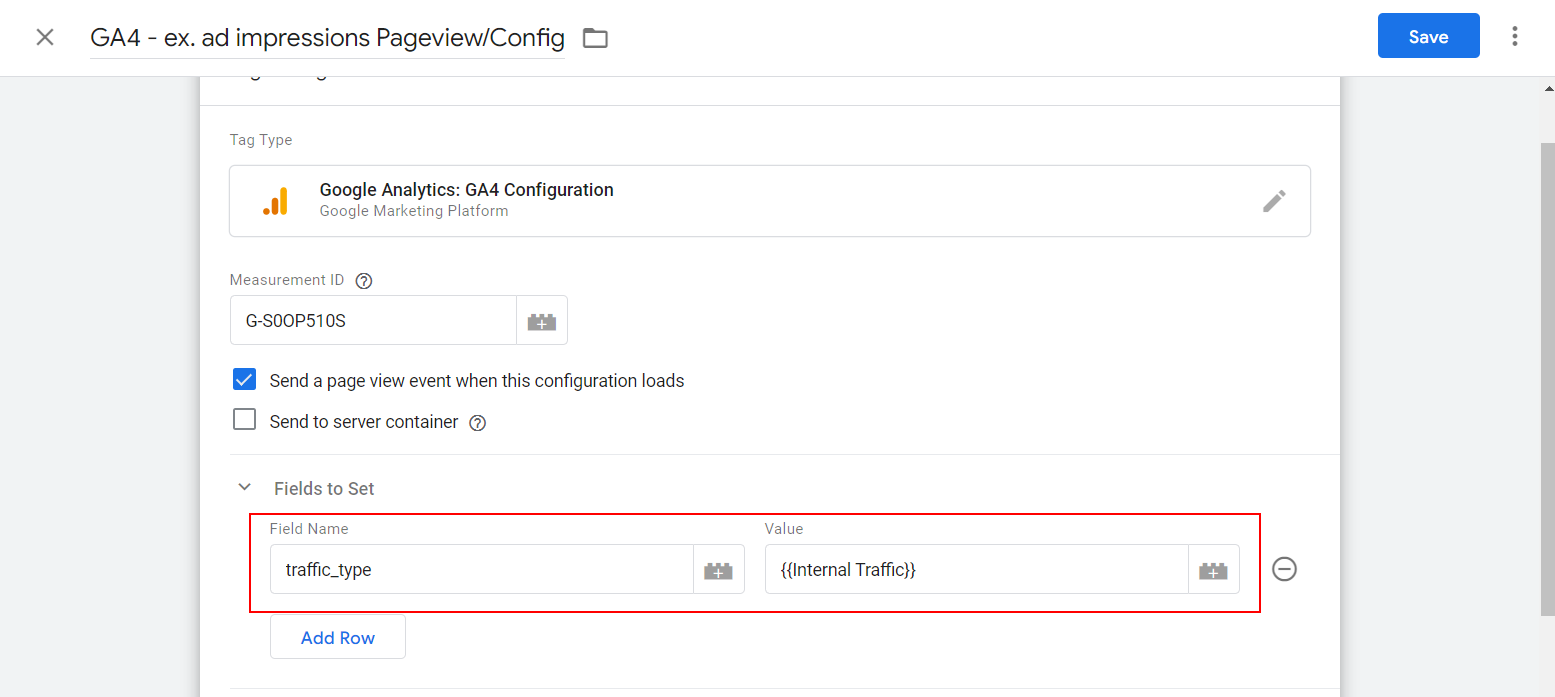Close the tag editor with the X
1555x697 pixels.
[44, 36]
